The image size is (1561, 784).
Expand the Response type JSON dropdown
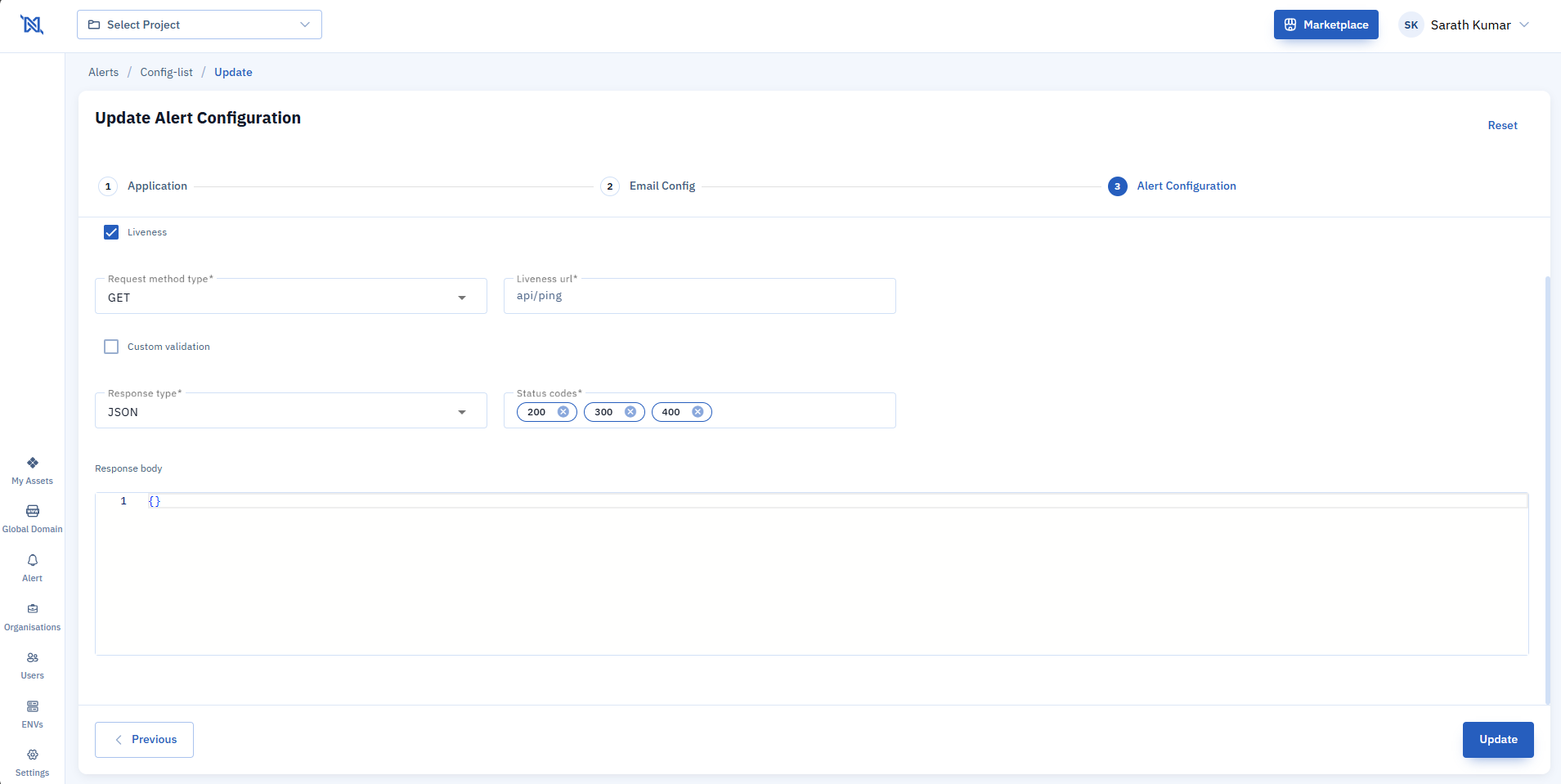(291, 411)
